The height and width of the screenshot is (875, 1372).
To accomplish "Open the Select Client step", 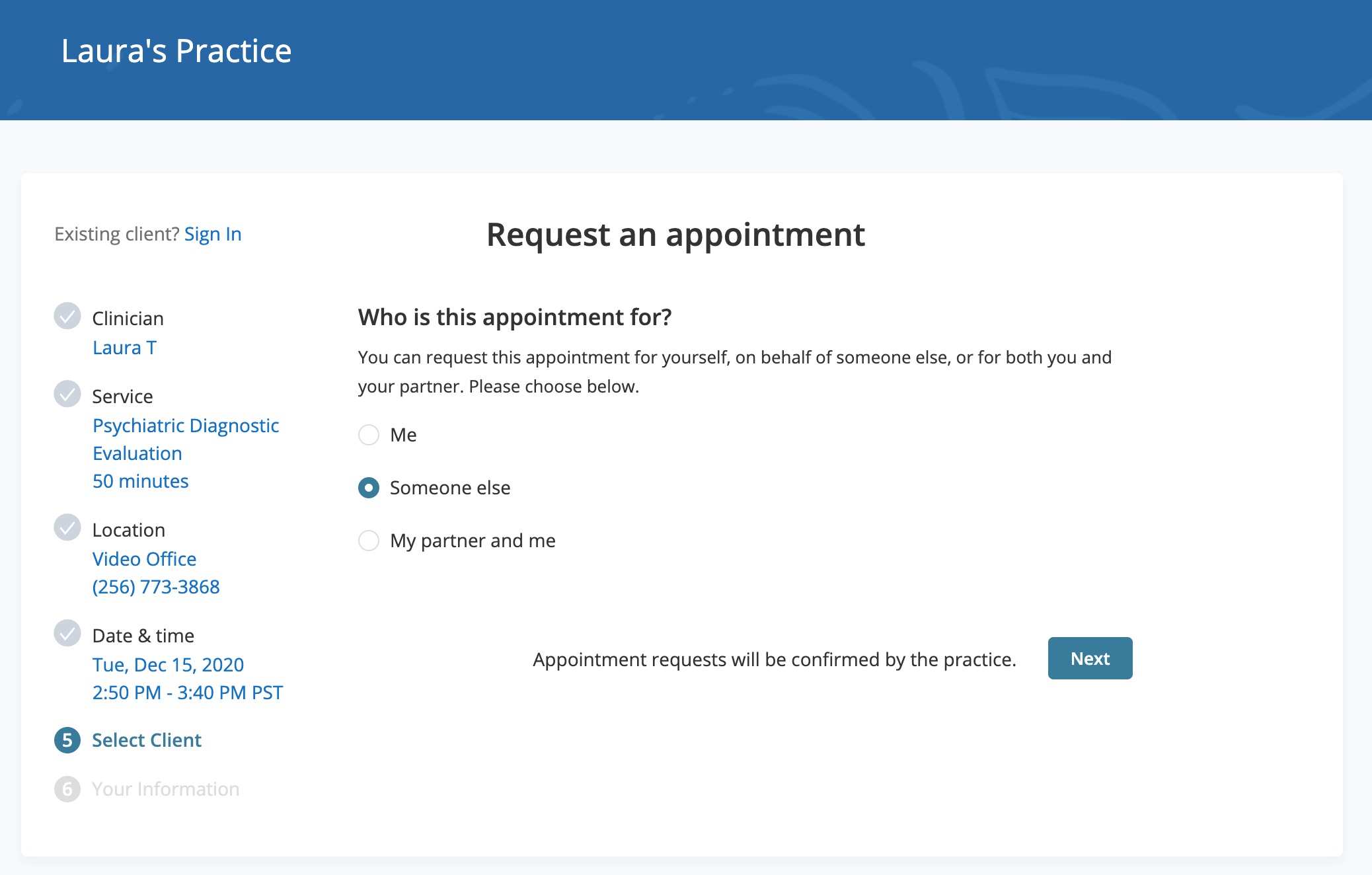I will click(x=147, y=740).
